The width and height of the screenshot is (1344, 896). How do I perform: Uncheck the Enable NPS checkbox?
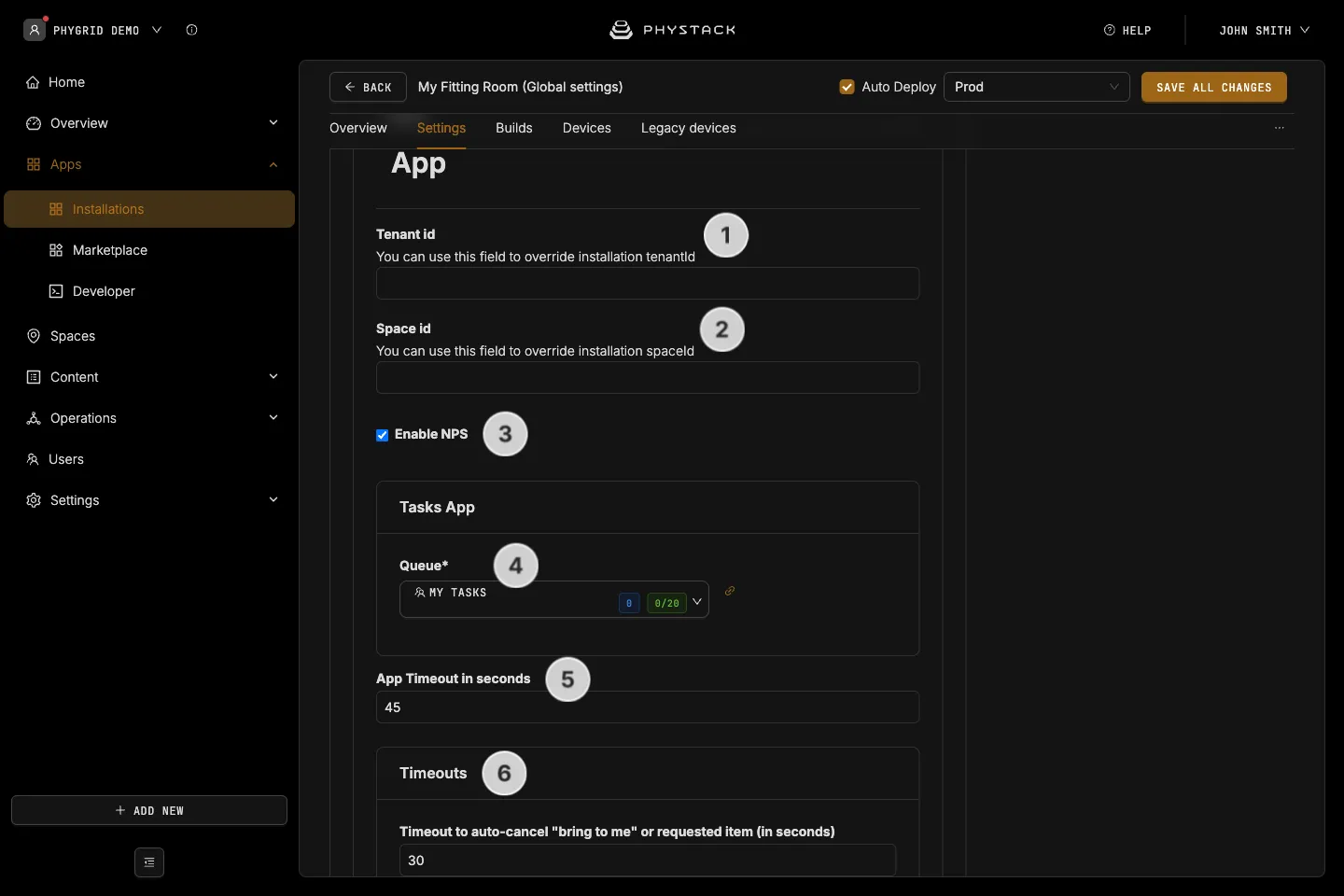(x=383, y=435)
